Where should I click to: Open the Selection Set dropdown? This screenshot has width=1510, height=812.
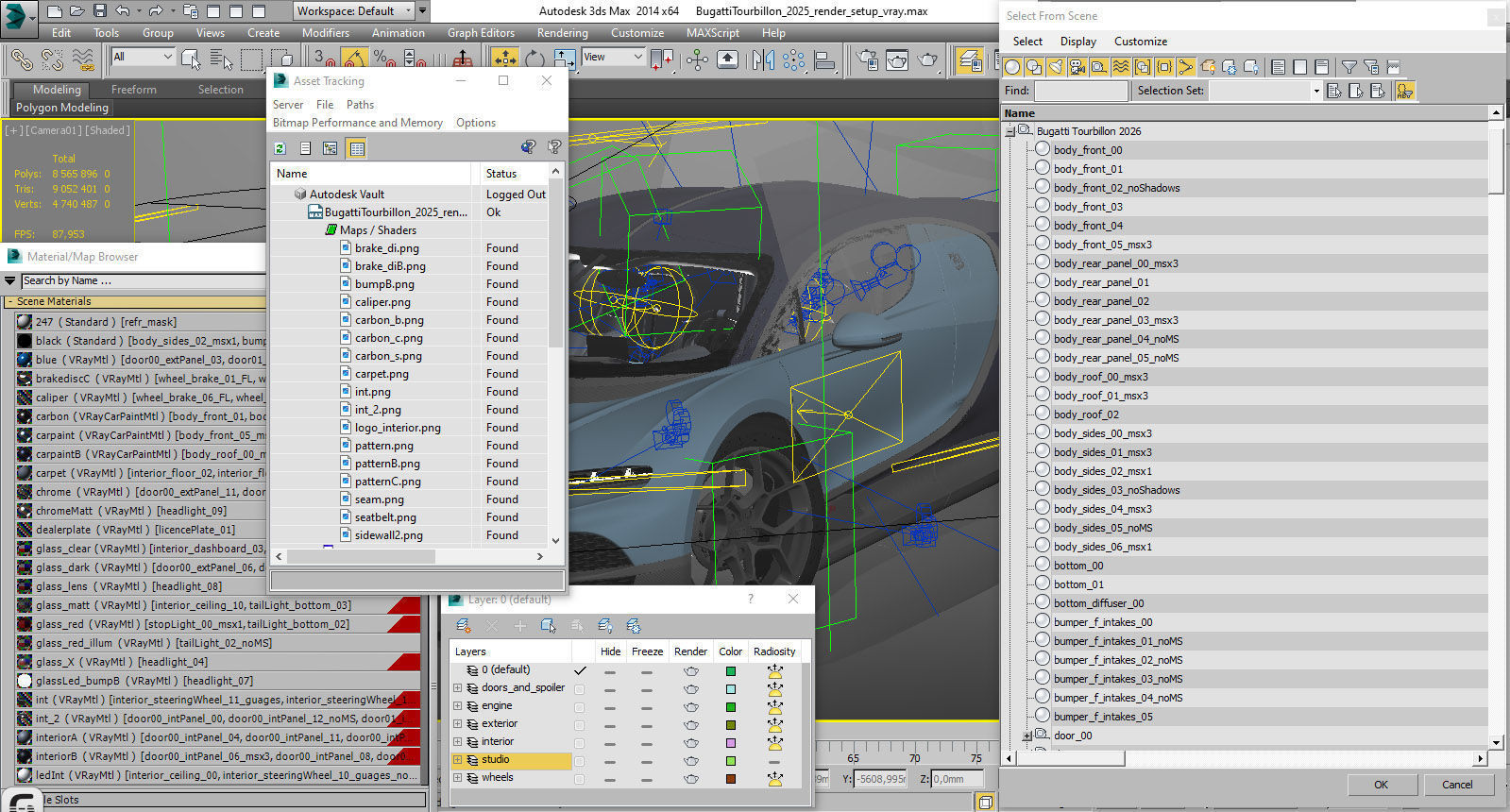[1315, 91]
